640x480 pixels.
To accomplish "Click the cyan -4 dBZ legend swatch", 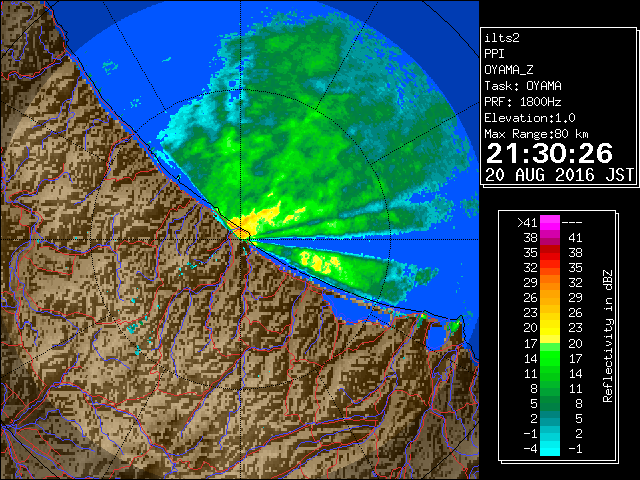I will [550, 449].
